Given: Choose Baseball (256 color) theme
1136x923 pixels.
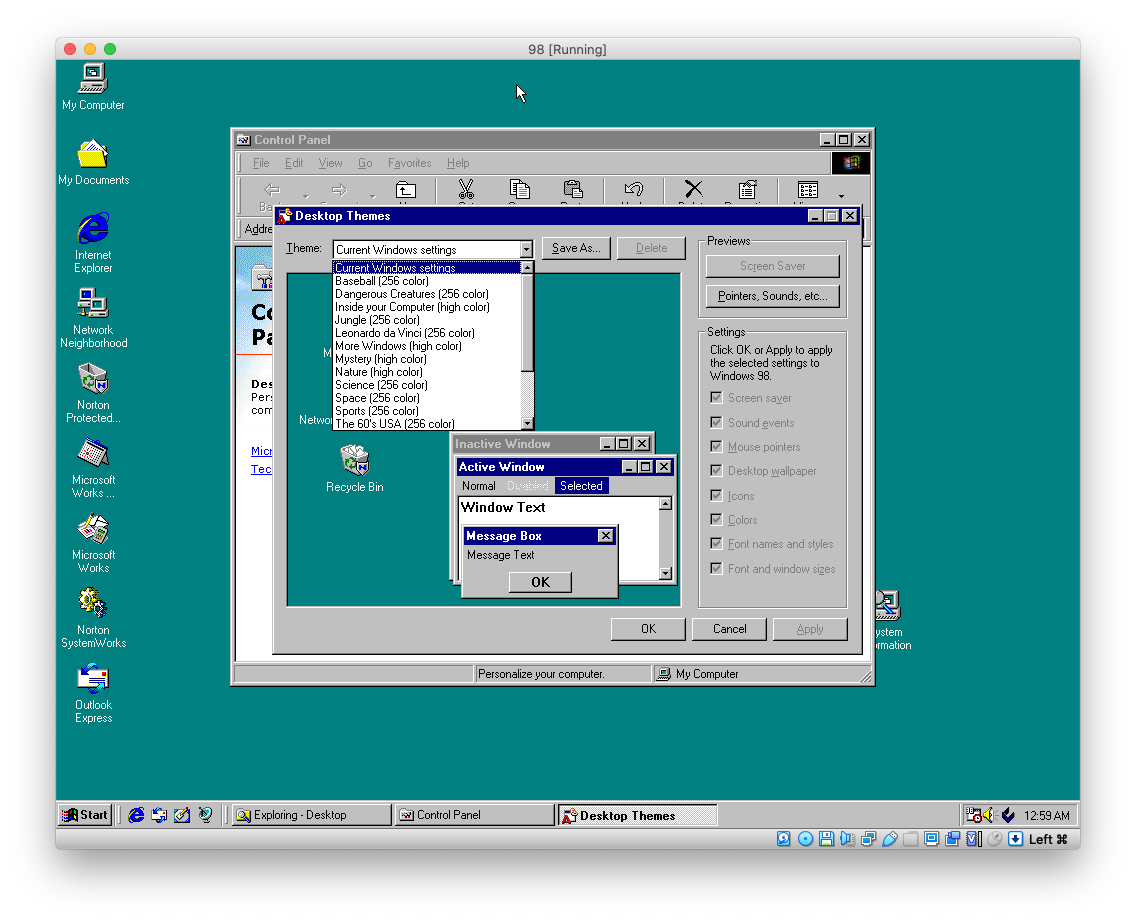Looking at the screenshot, I should [x=426, y=281].
